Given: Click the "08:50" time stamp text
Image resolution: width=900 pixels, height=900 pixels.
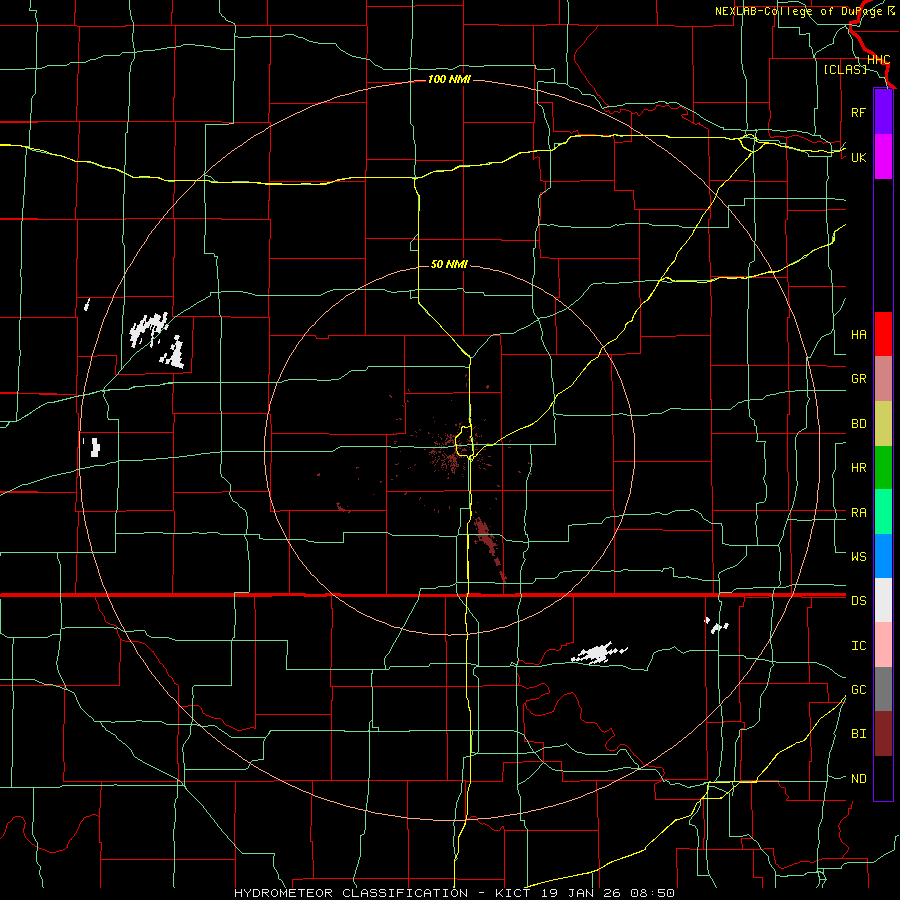Looking at the screenshot, I should 652,893.
